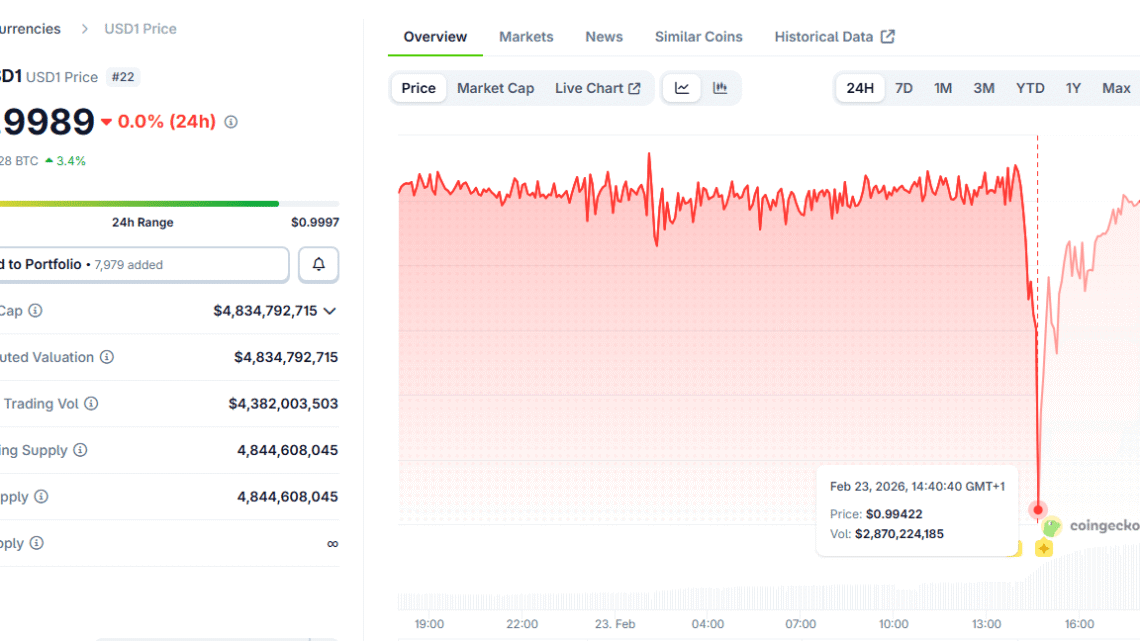Click info icon next to 24h change
The image size is (1140, 641).
click(x=231, y=122)
